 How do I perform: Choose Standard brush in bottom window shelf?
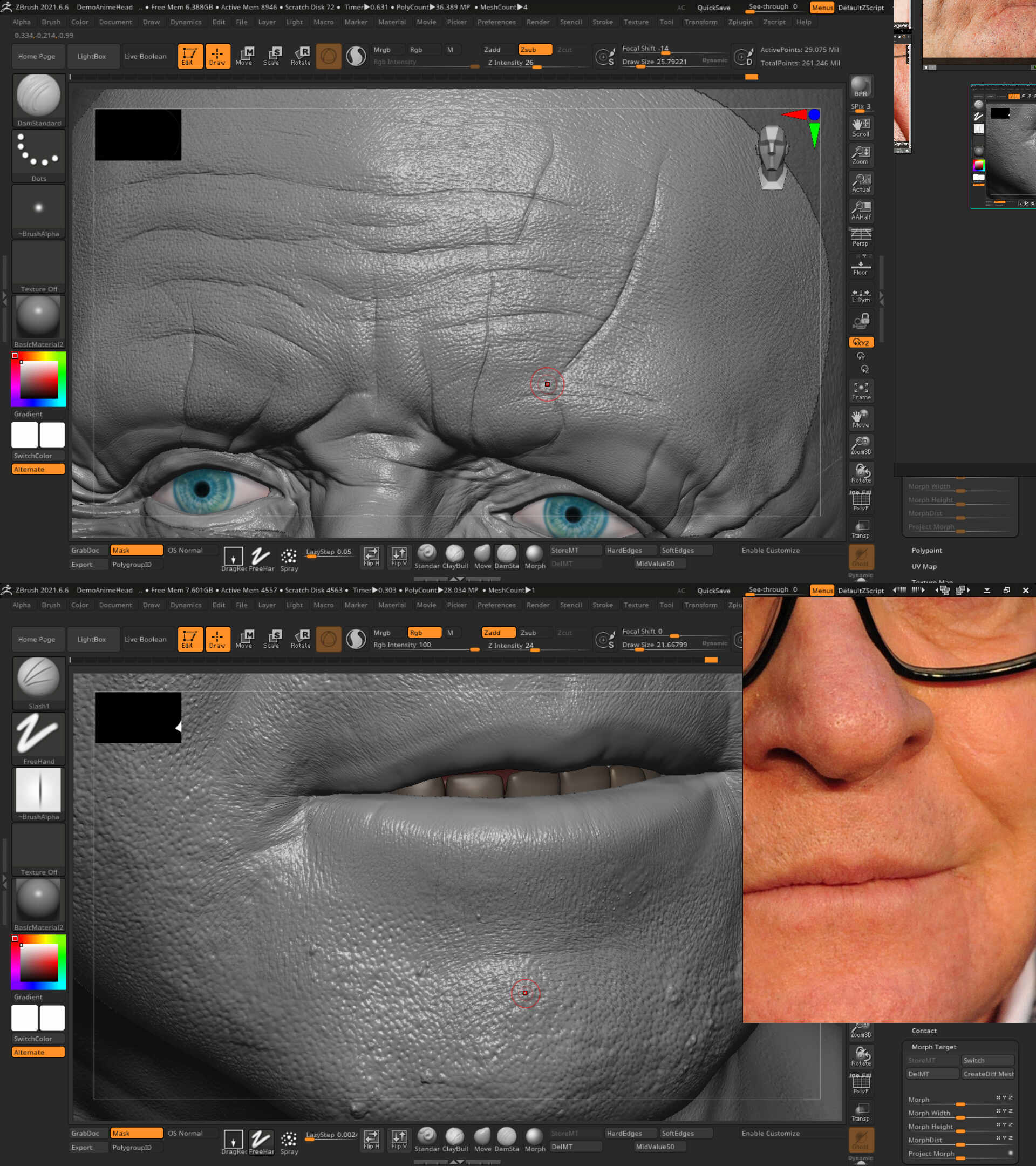tap(427, 1140)
